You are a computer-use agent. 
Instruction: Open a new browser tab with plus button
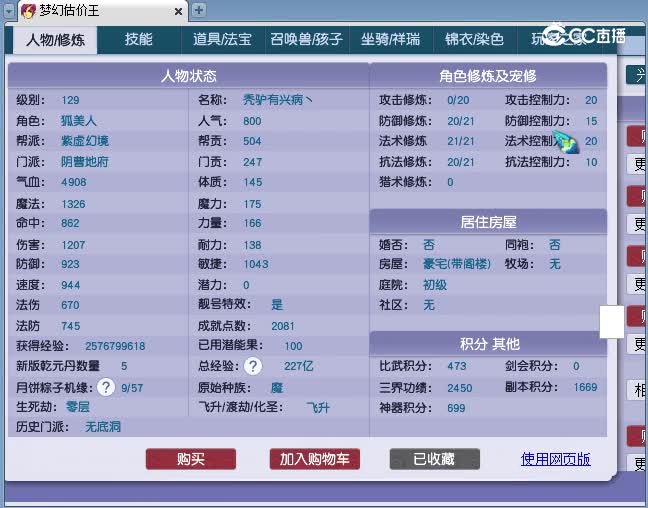pos(199,10)
